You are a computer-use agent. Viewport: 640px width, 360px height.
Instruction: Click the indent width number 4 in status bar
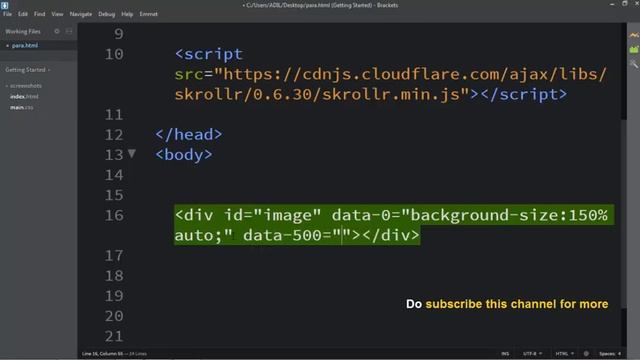point(619,353)
